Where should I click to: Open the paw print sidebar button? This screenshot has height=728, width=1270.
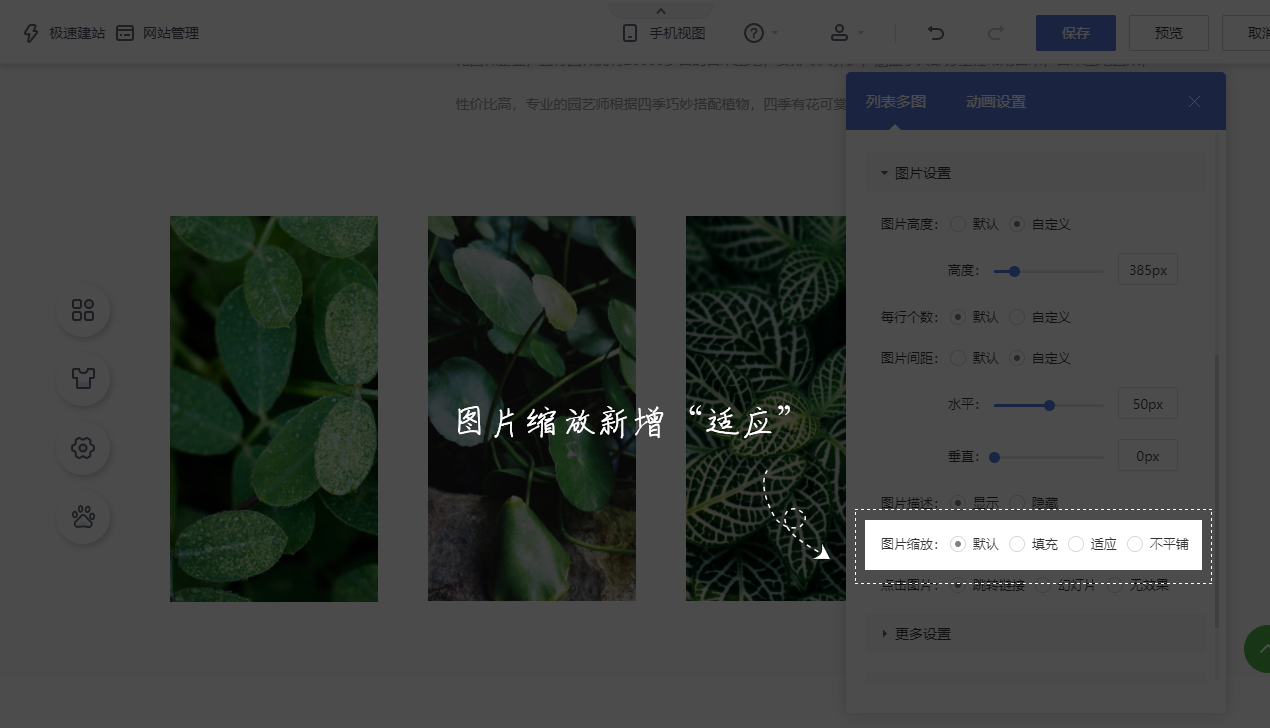[x=83, y=517]
